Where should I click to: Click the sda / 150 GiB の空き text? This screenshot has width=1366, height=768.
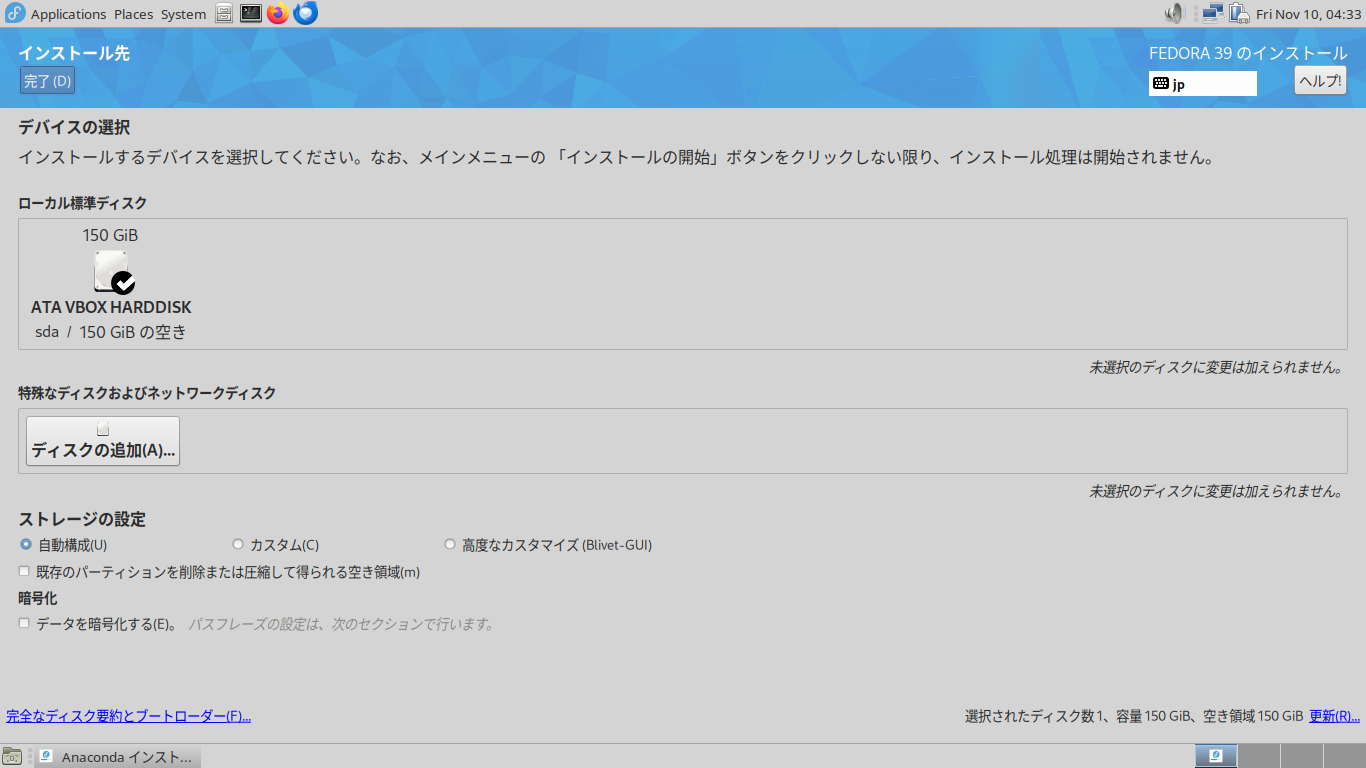[x=111, y=332]
